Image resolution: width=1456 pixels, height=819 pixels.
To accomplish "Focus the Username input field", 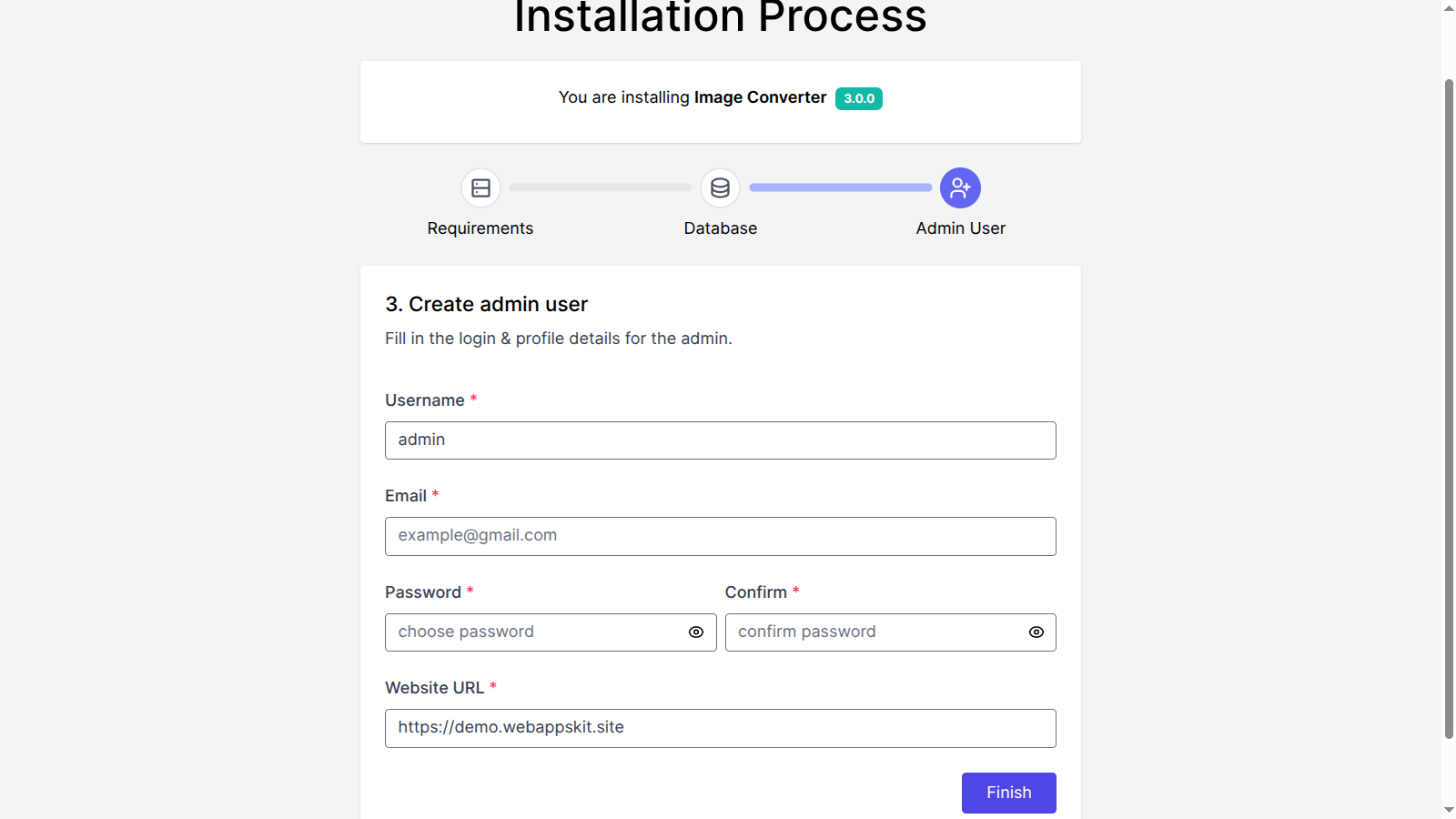I will click(x=720, y=440).
